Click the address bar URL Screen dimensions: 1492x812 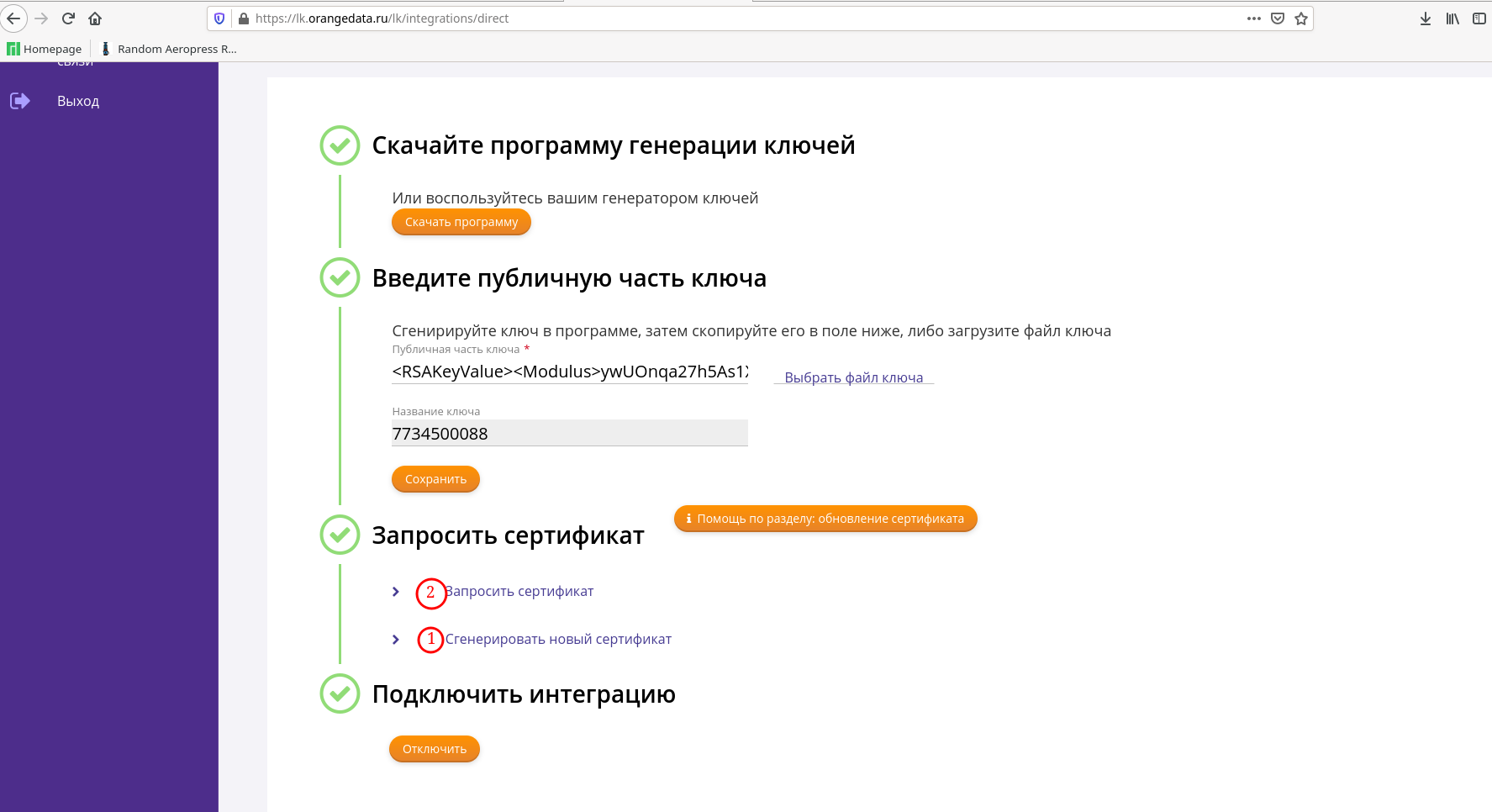(382, 18)
